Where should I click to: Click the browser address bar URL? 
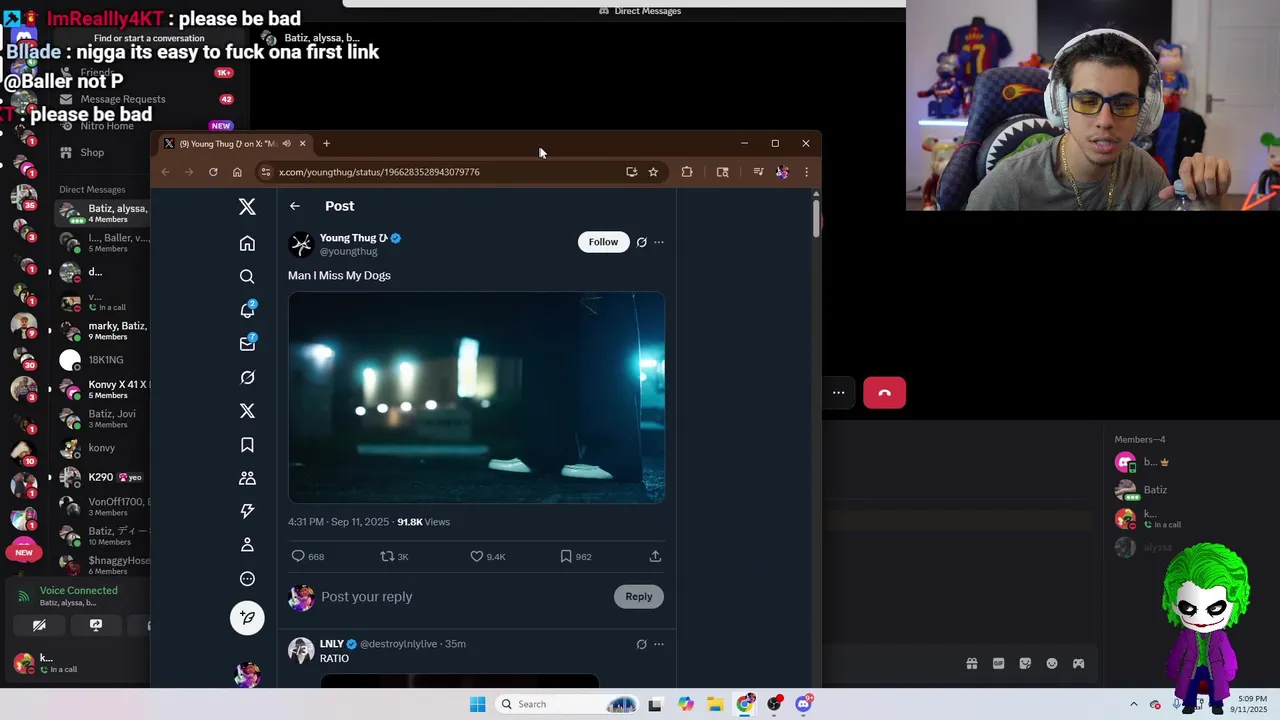click(379, 172)
